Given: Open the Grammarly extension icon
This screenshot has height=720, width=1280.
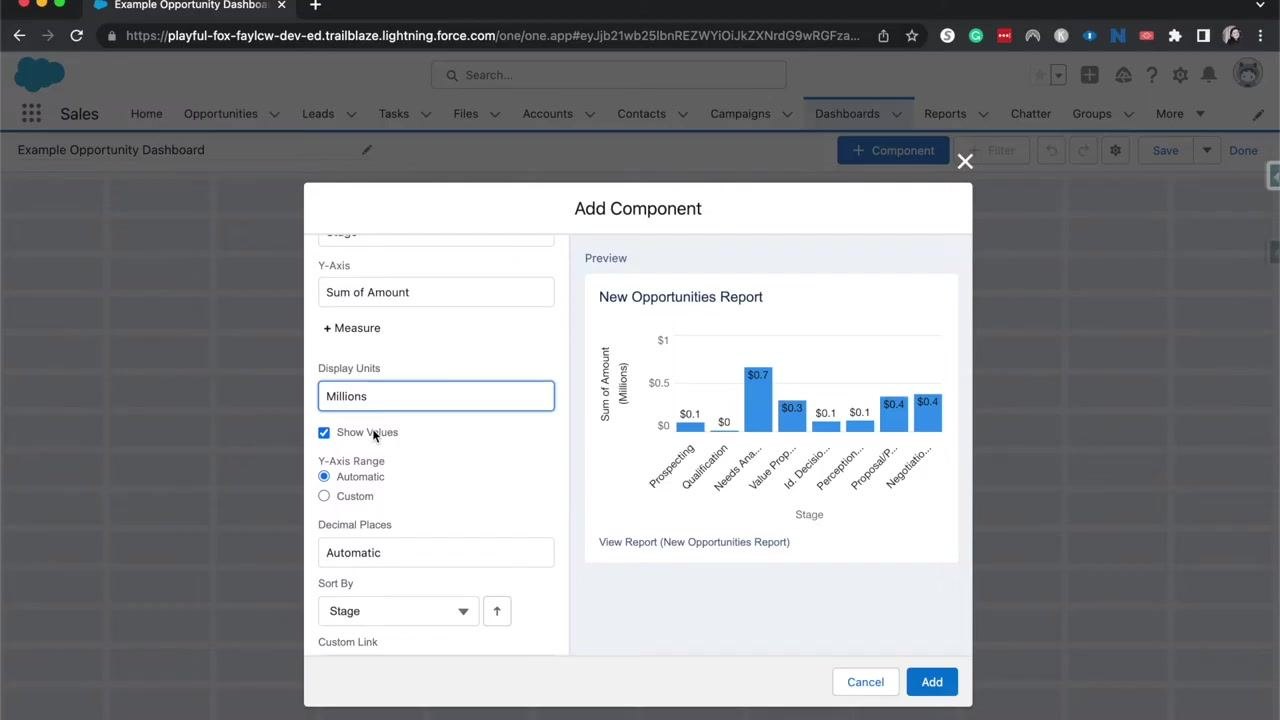Looking at the screenshot, I should (x=975, y=35).
